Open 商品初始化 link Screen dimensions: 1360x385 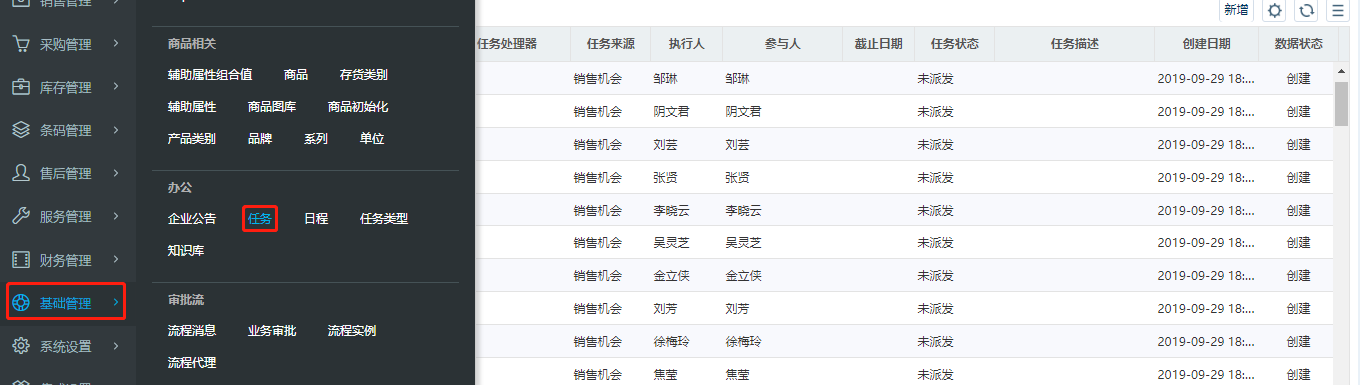[x=358, y=107]
